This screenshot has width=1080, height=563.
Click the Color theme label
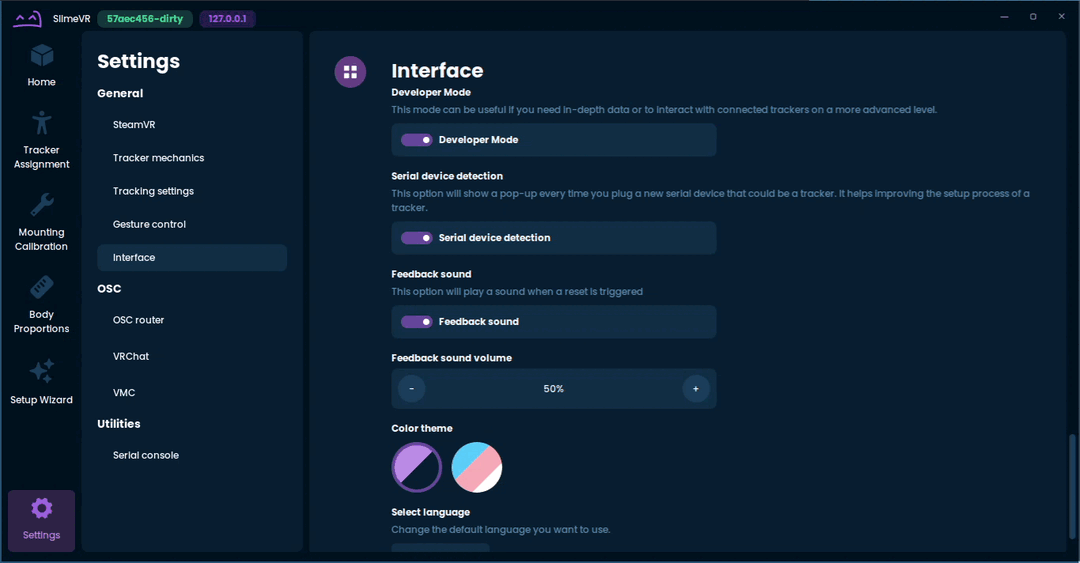(422, 428)
